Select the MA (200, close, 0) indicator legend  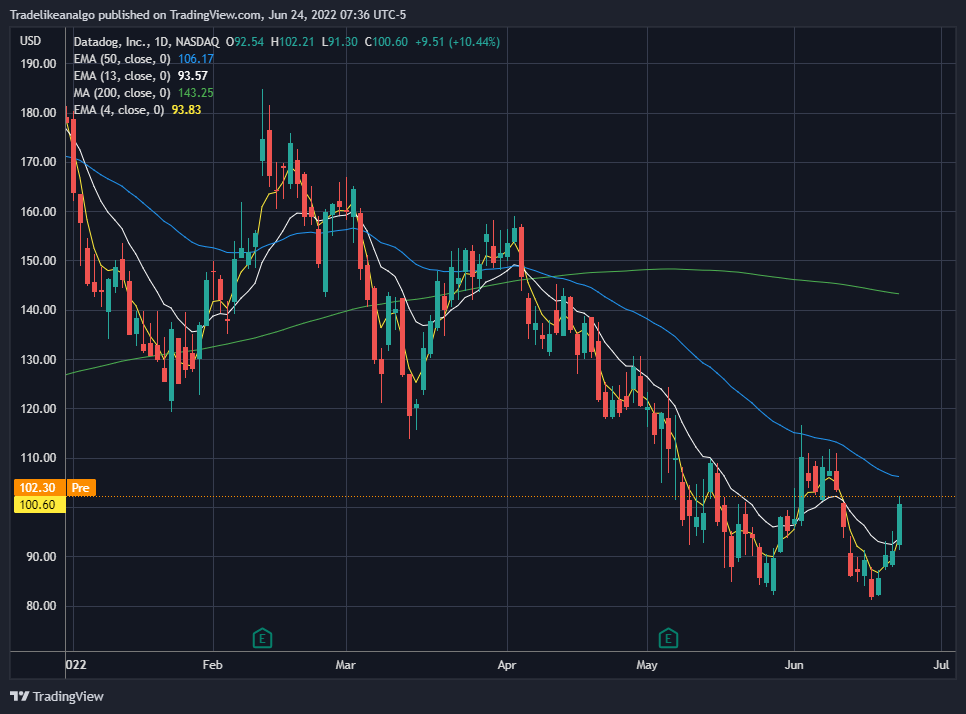tap(122, 93)
